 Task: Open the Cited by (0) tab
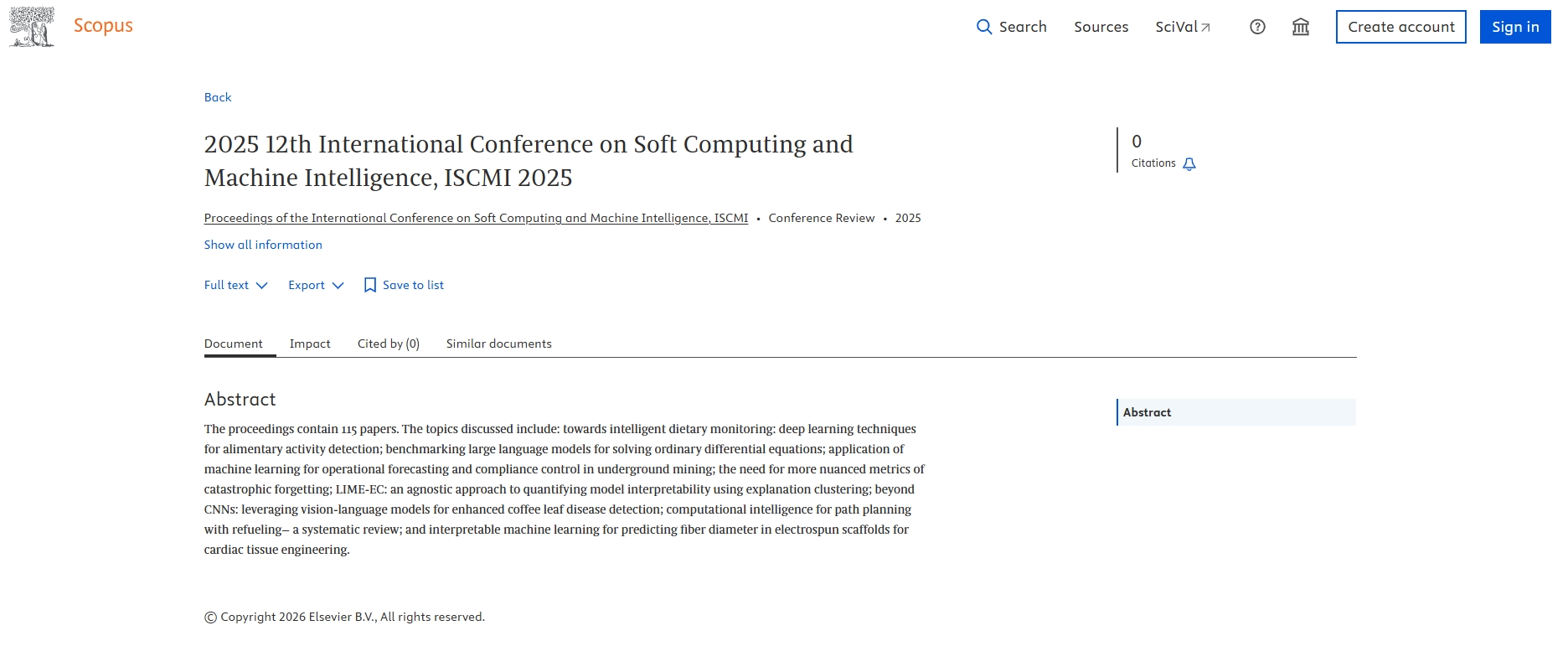tap(388, 344)
